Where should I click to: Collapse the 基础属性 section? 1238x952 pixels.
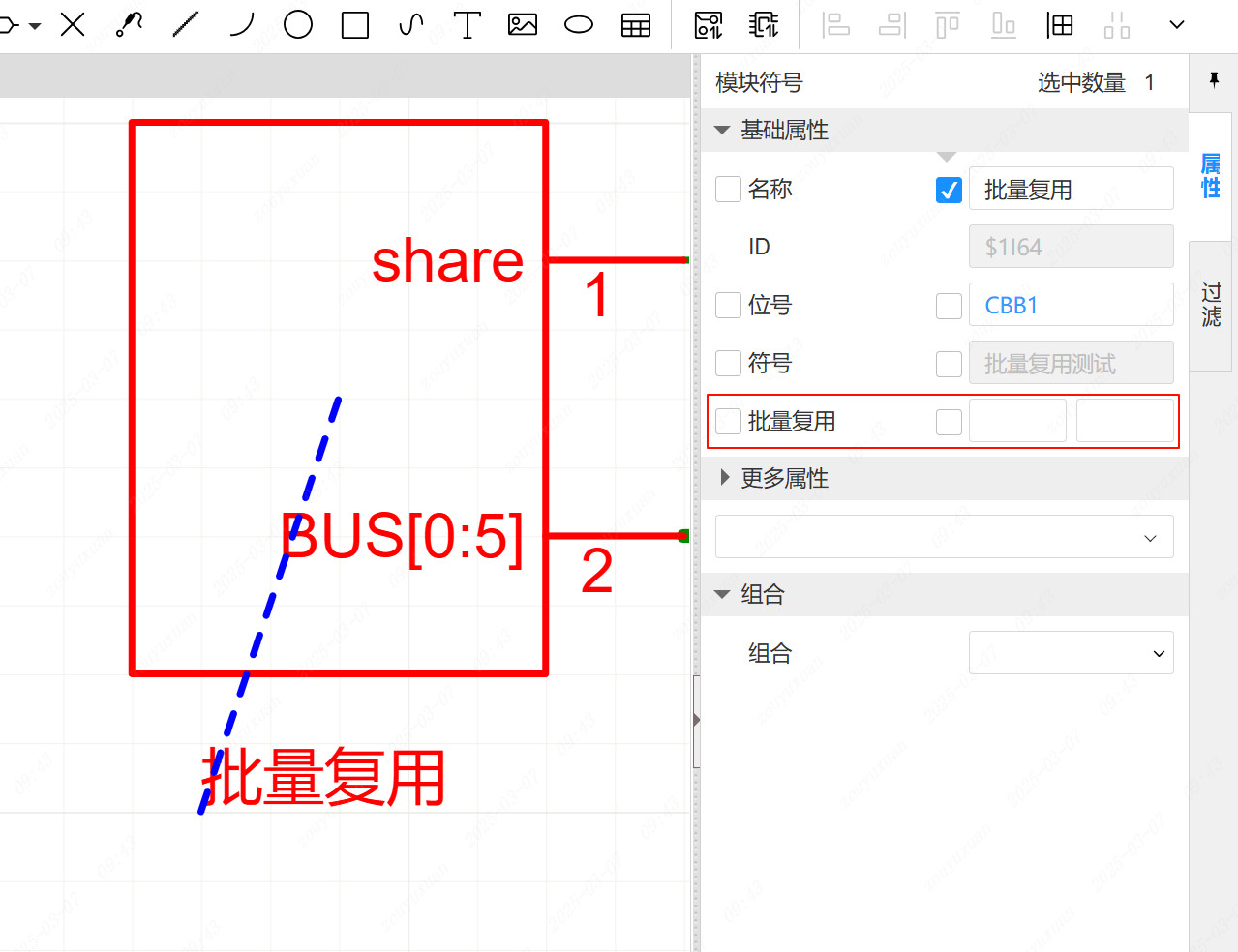coord(722,131)
